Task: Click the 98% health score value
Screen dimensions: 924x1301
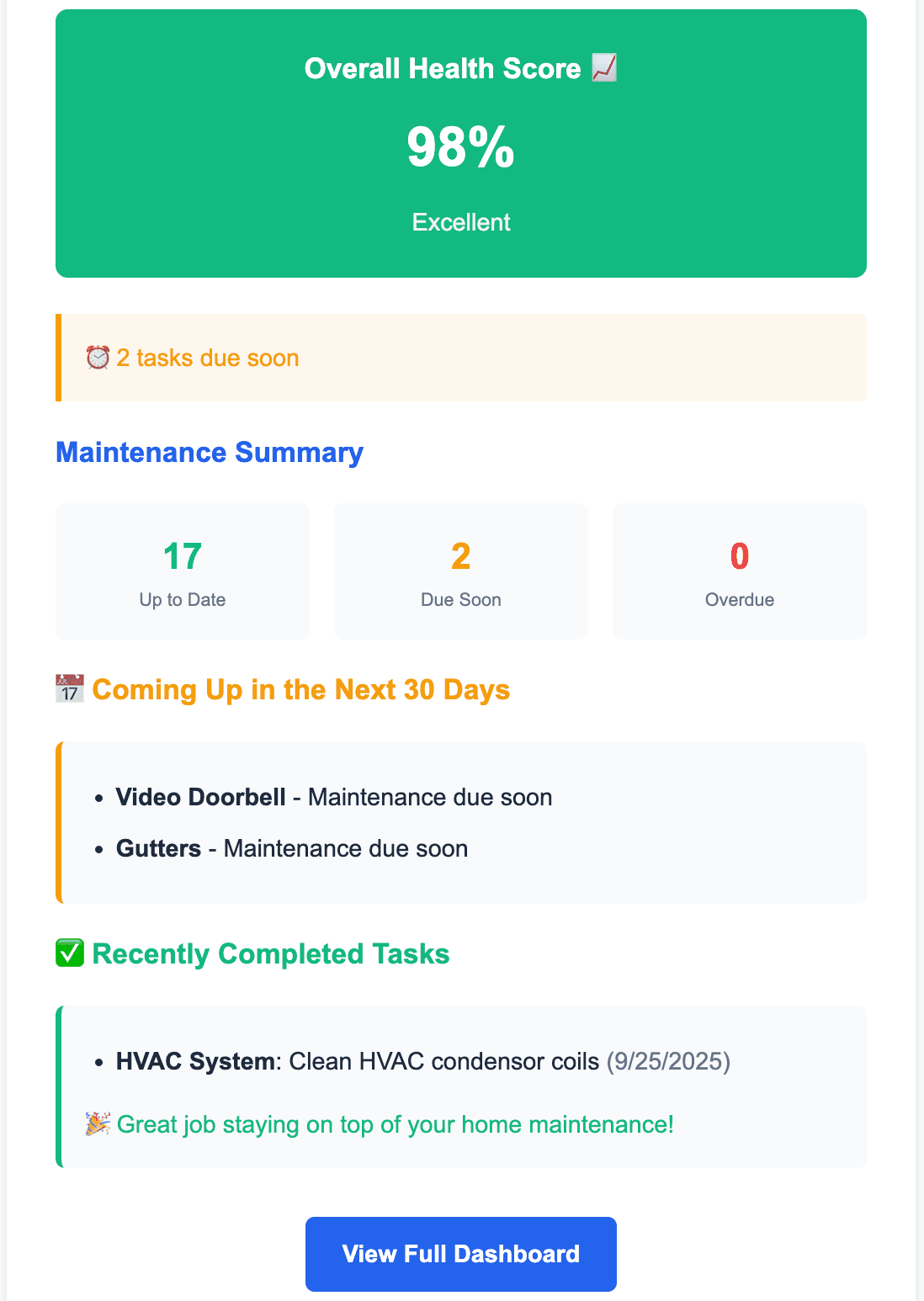Action: click(461, 147)
